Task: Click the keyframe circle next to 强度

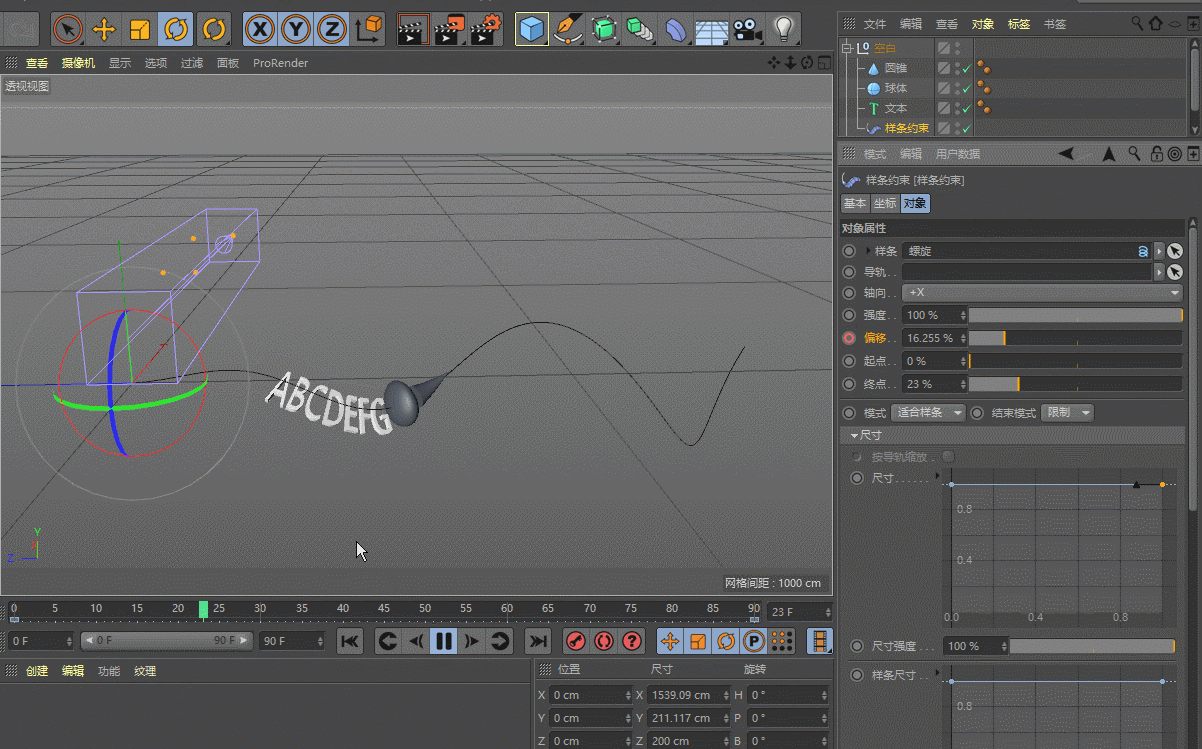Action: [x=849, y=314]
